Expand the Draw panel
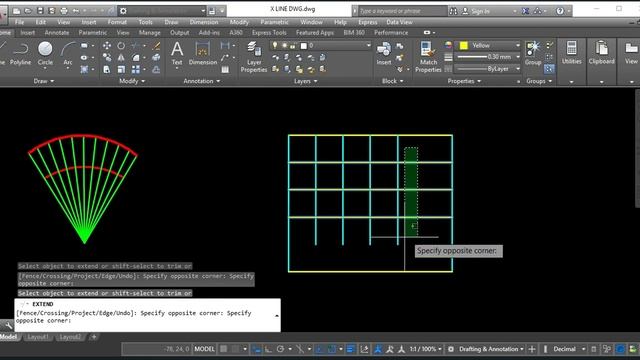The width and height of the screenshot is (640, 360). click(44, 81)
